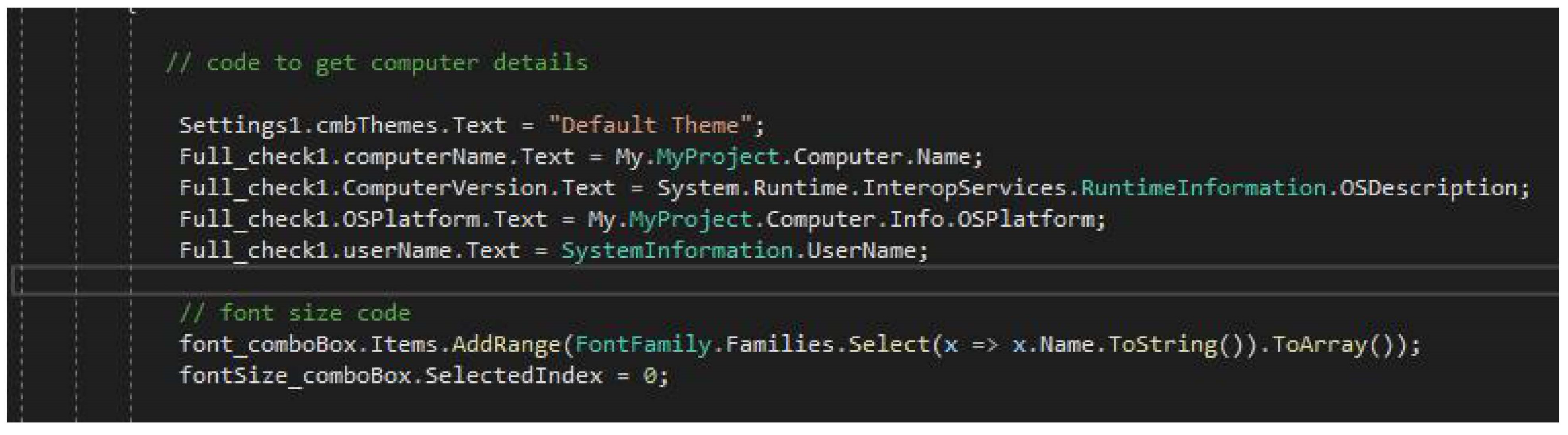This screenshot has height=435, width=1568.
Task: Click the SystemInformation class name
Action: [676, 251]
